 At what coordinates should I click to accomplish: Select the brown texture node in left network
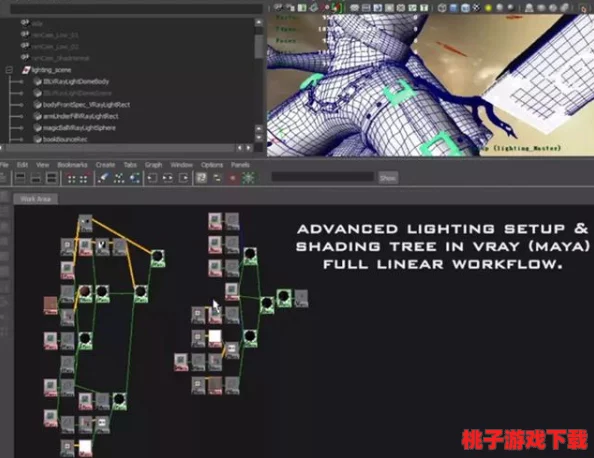tap(50, 305)
